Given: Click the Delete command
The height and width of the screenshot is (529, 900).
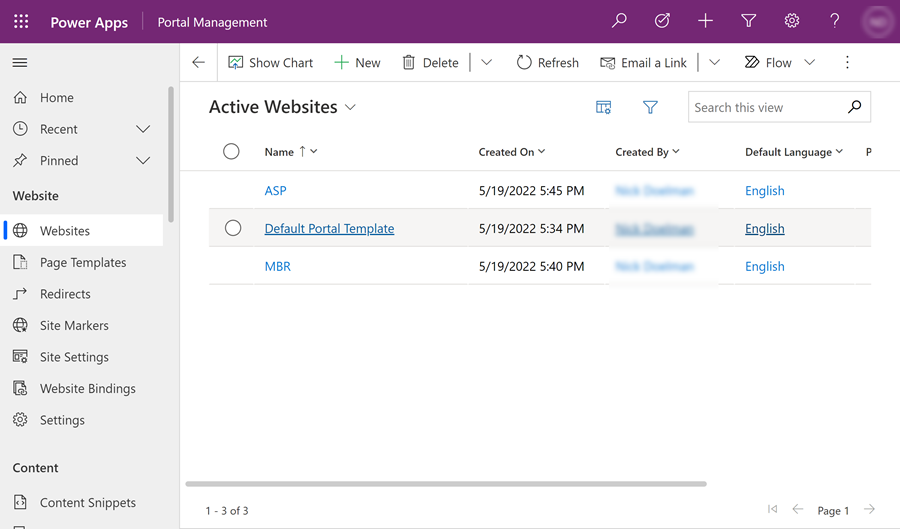Looking at the screenshot, I should [430, 63].
